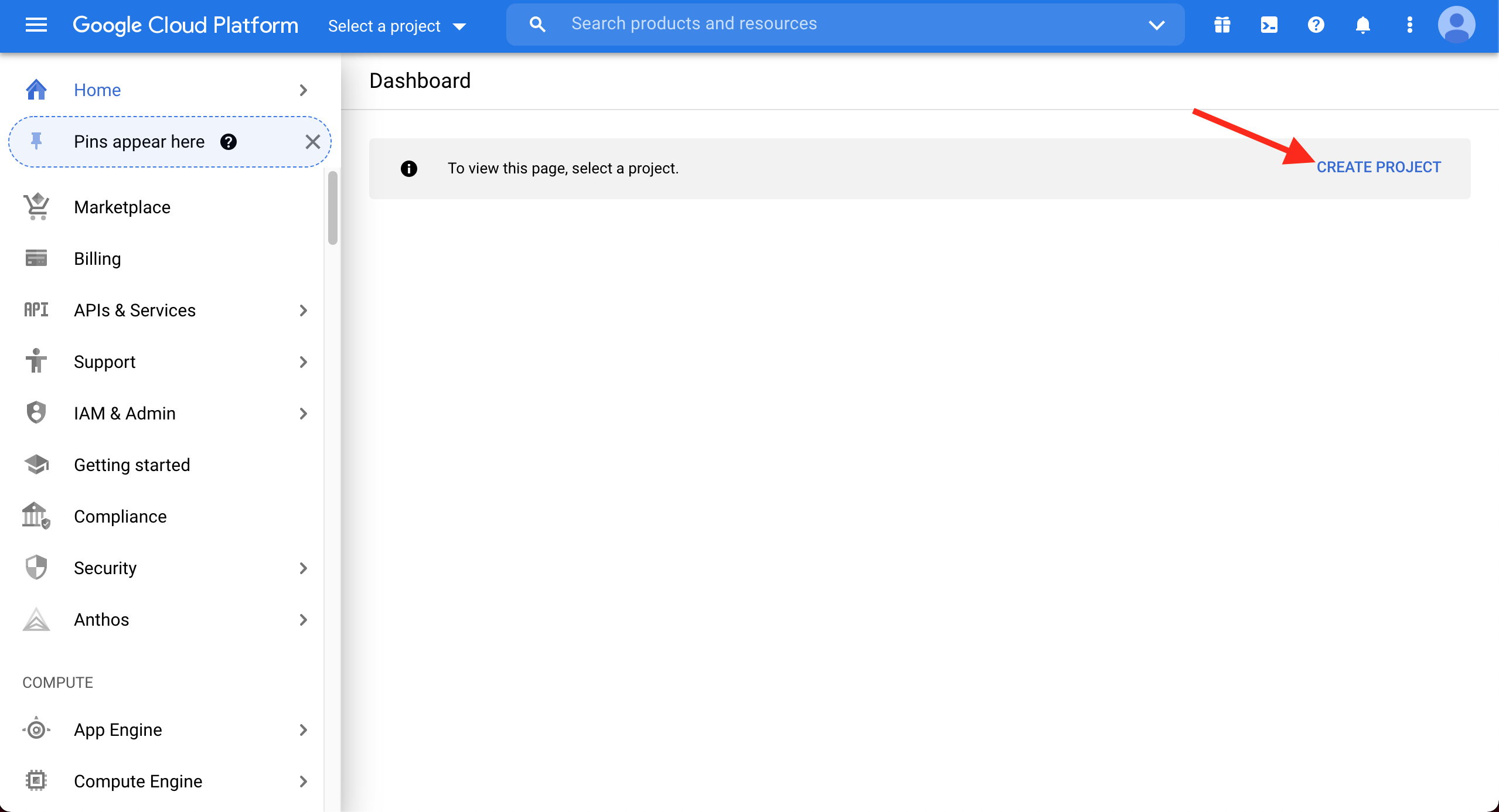Open Billing from the sidebar

(x=97, y=259)
